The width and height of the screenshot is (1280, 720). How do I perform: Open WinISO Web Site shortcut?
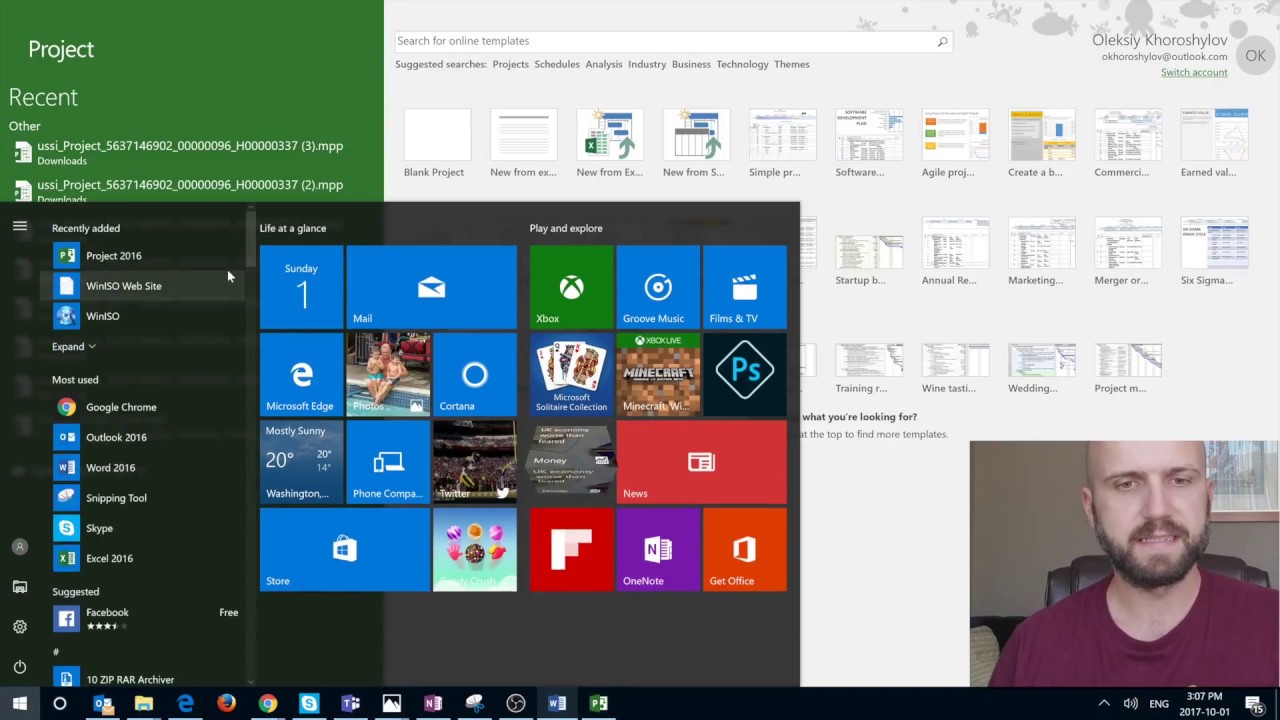[x=145, y=286]
